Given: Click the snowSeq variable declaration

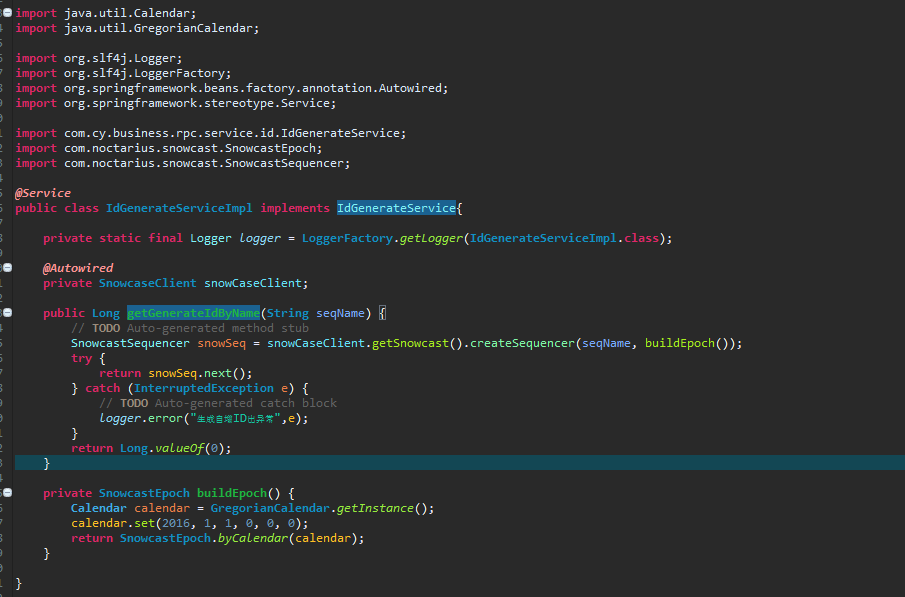Looking at the screenshot, I should click(221, 343).
